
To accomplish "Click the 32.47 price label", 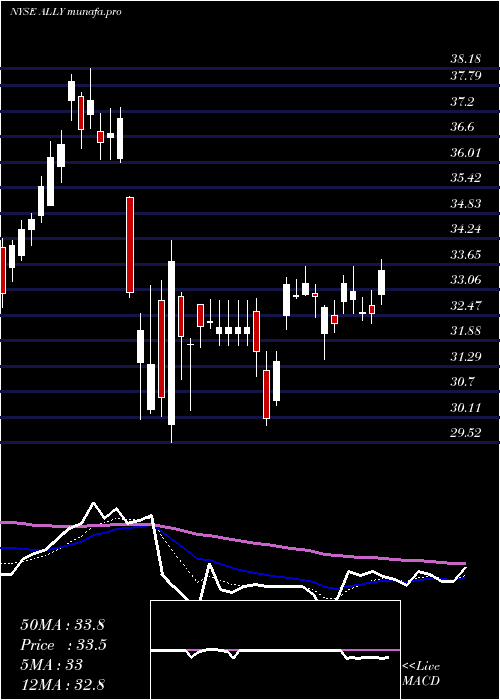I will 465,306.
